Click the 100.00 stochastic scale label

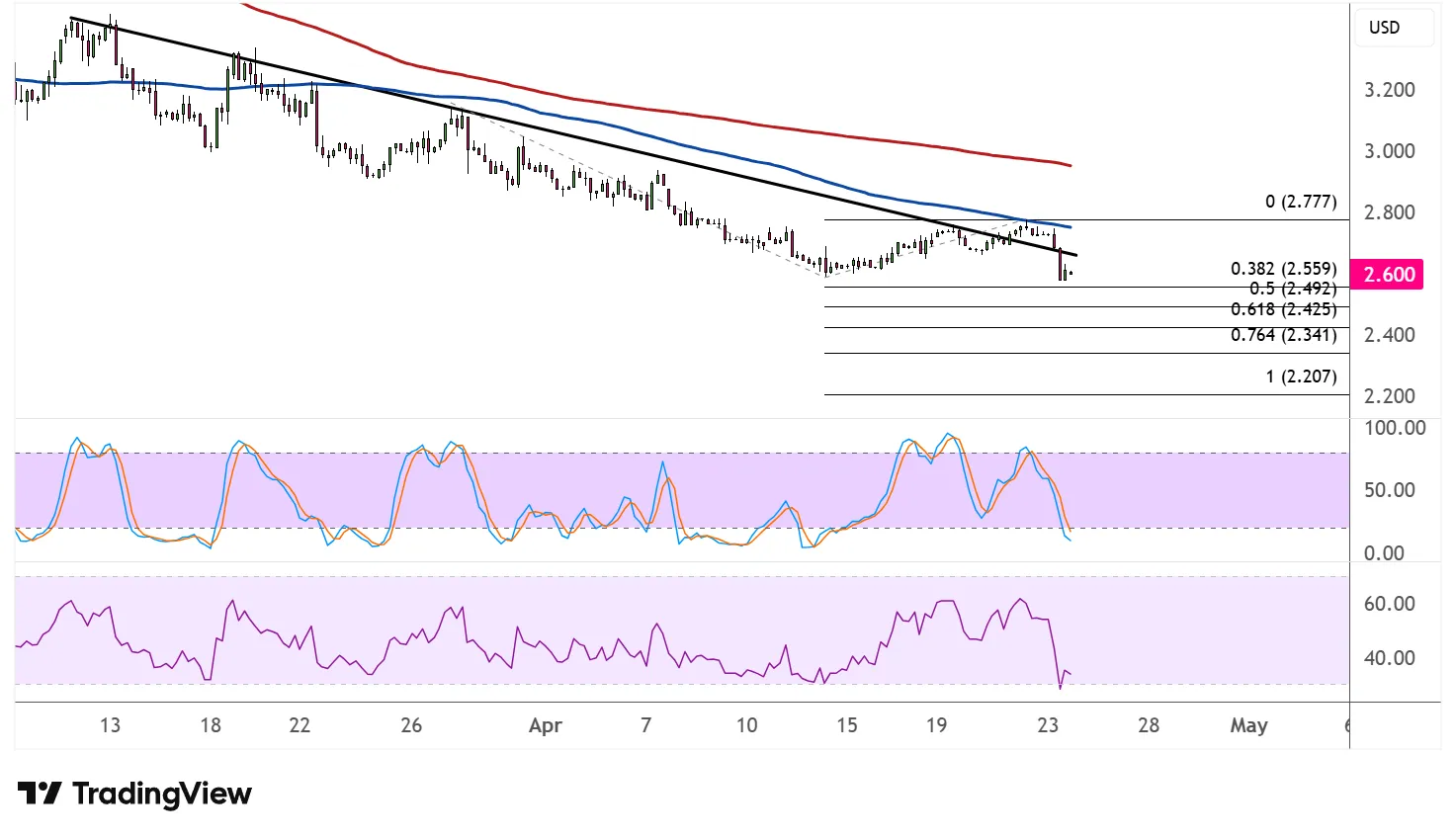[1394, 428]
